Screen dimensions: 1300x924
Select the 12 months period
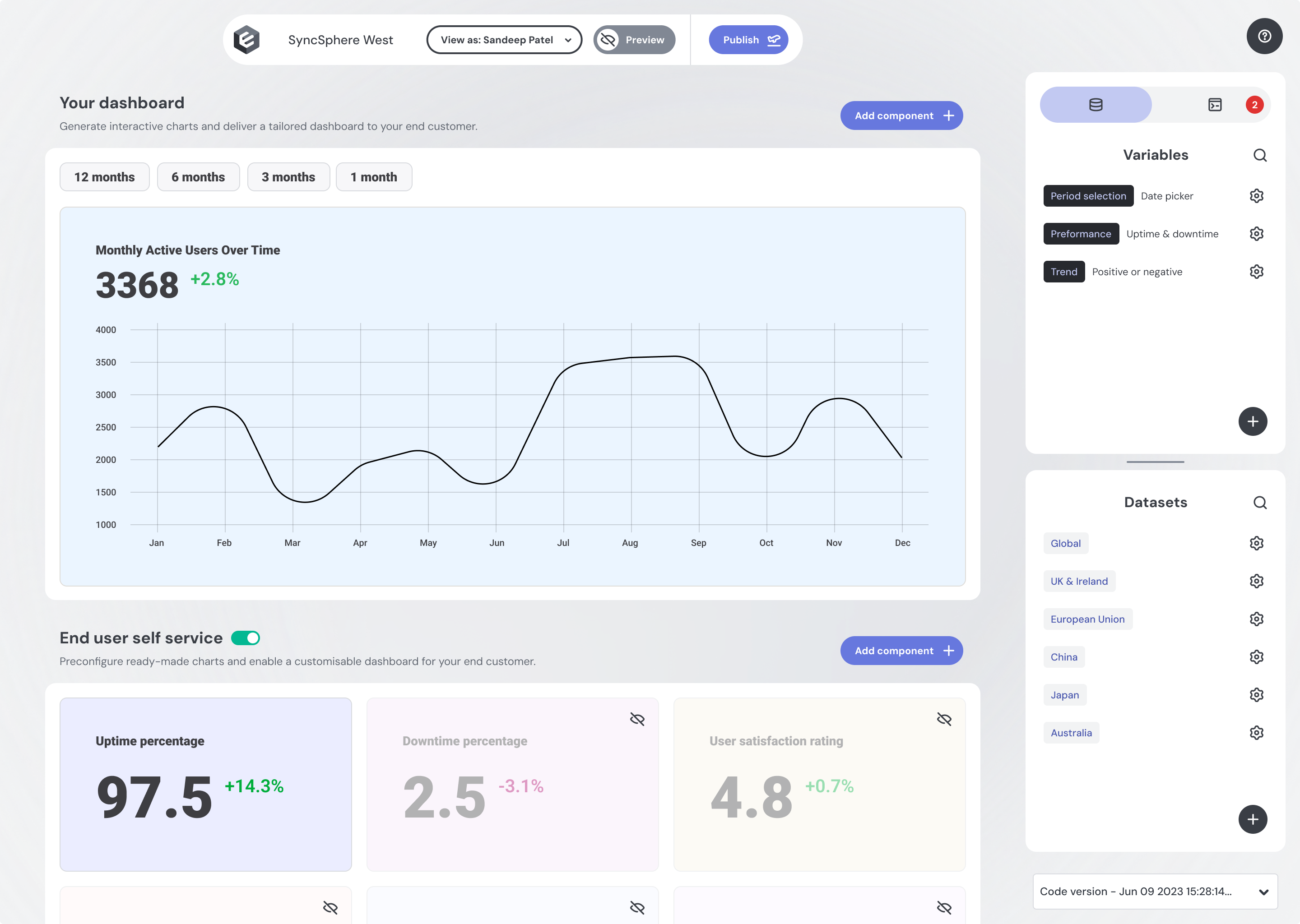pos(104,177)
